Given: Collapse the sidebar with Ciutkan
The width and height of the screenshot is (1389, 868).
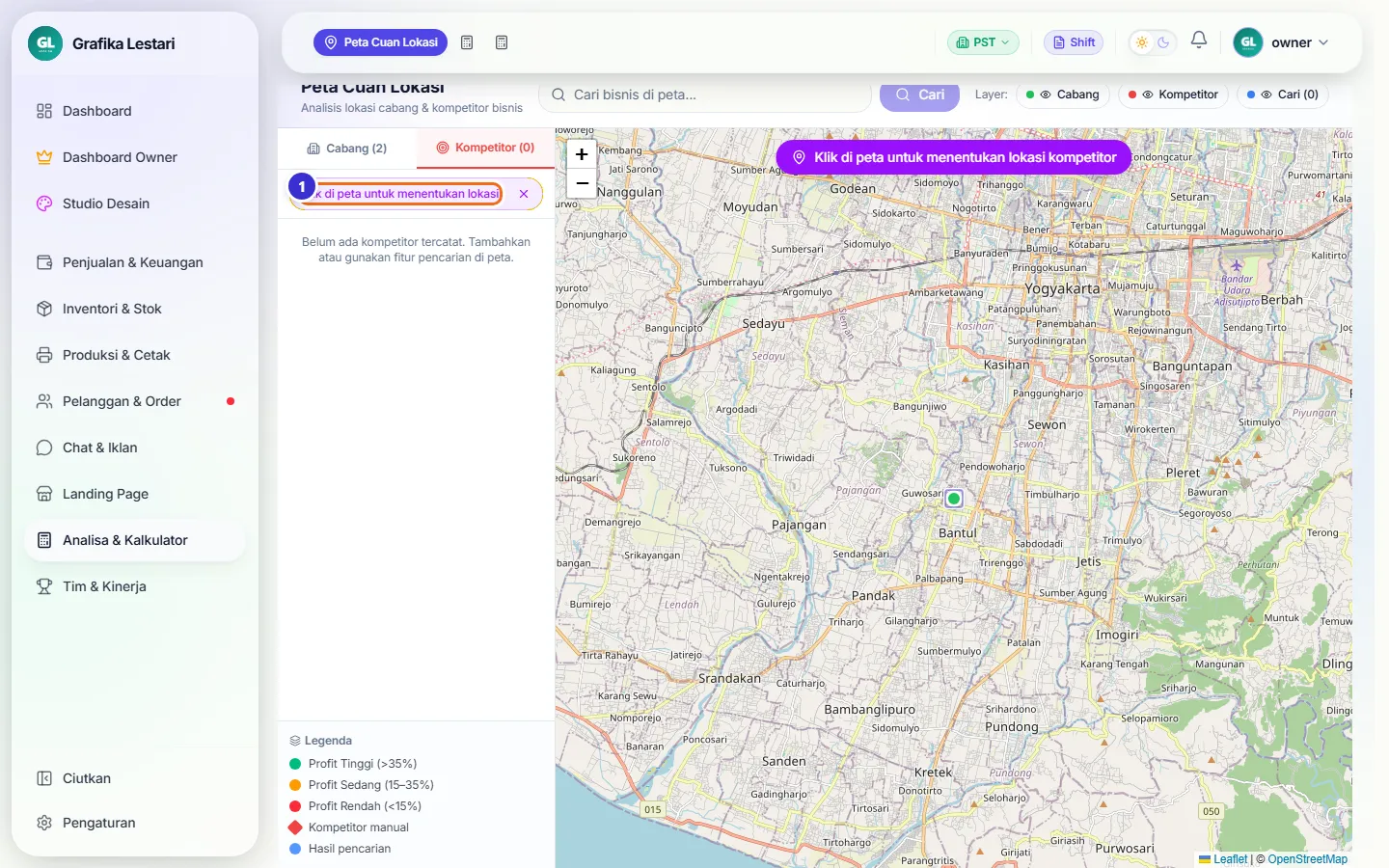Looking at the screenshot, I should tap(135, 778).
